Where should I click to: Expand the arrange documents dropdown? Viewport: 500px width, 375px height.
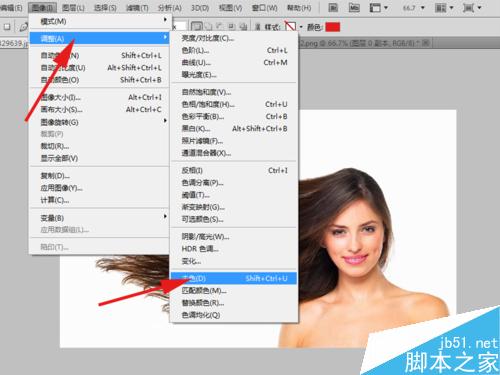(x=444, y=8)
